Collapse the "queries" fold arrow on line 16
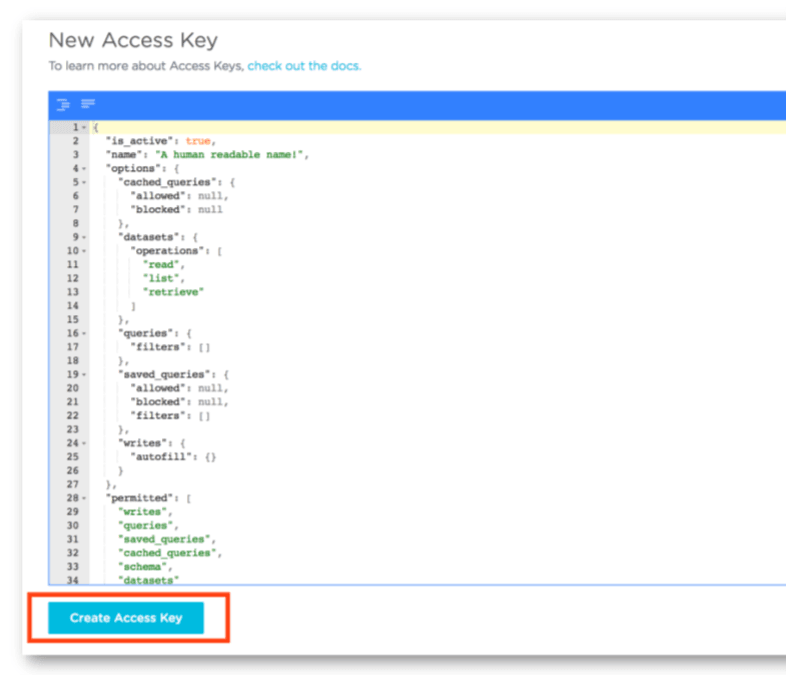The width and height of the screenshot is (786, 675). [84, 334]
